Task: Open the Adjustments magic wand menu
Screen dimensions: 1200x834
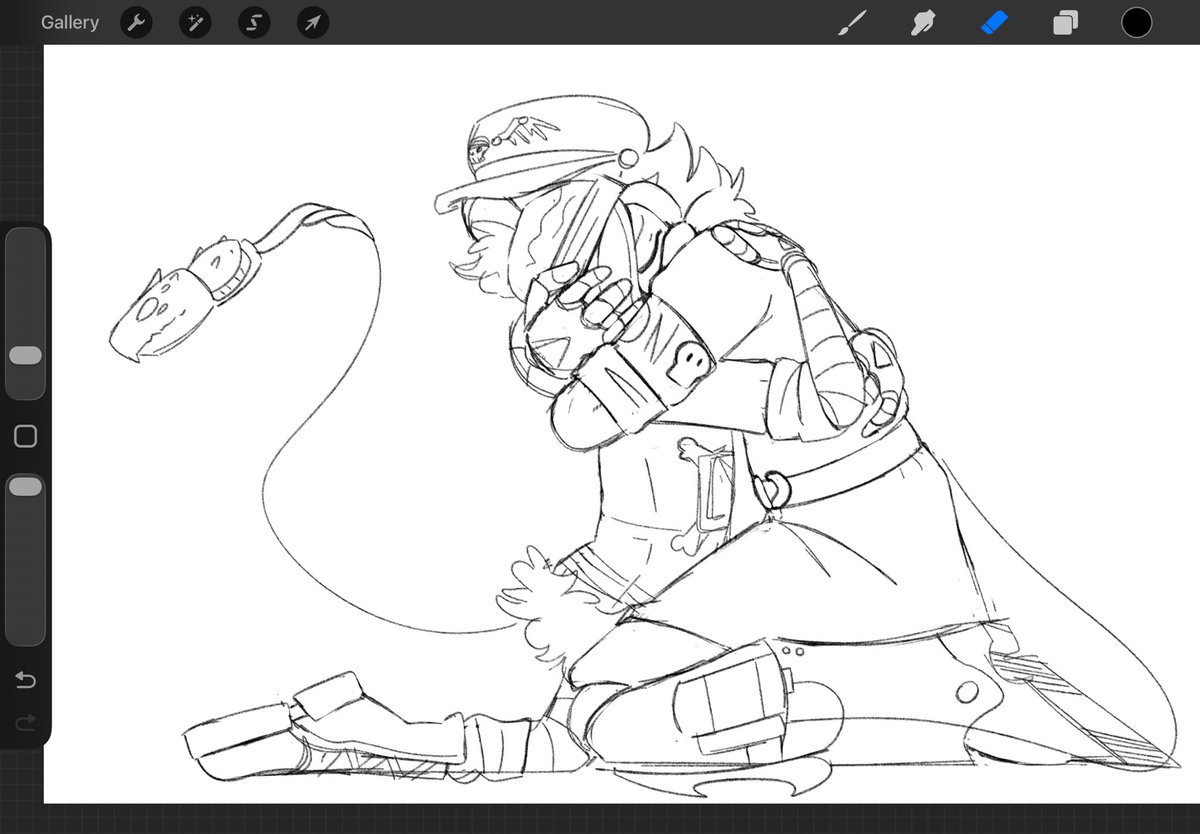Action: point(195,22)
